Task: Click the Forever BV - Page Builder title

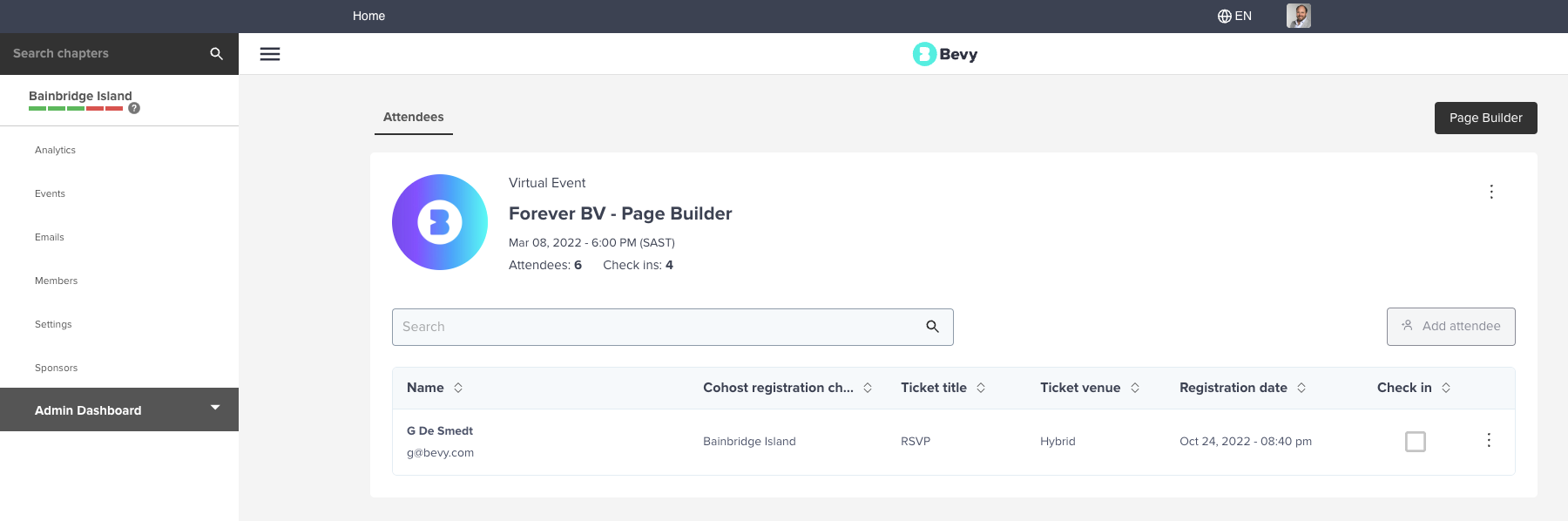Action: click(620, 213)
